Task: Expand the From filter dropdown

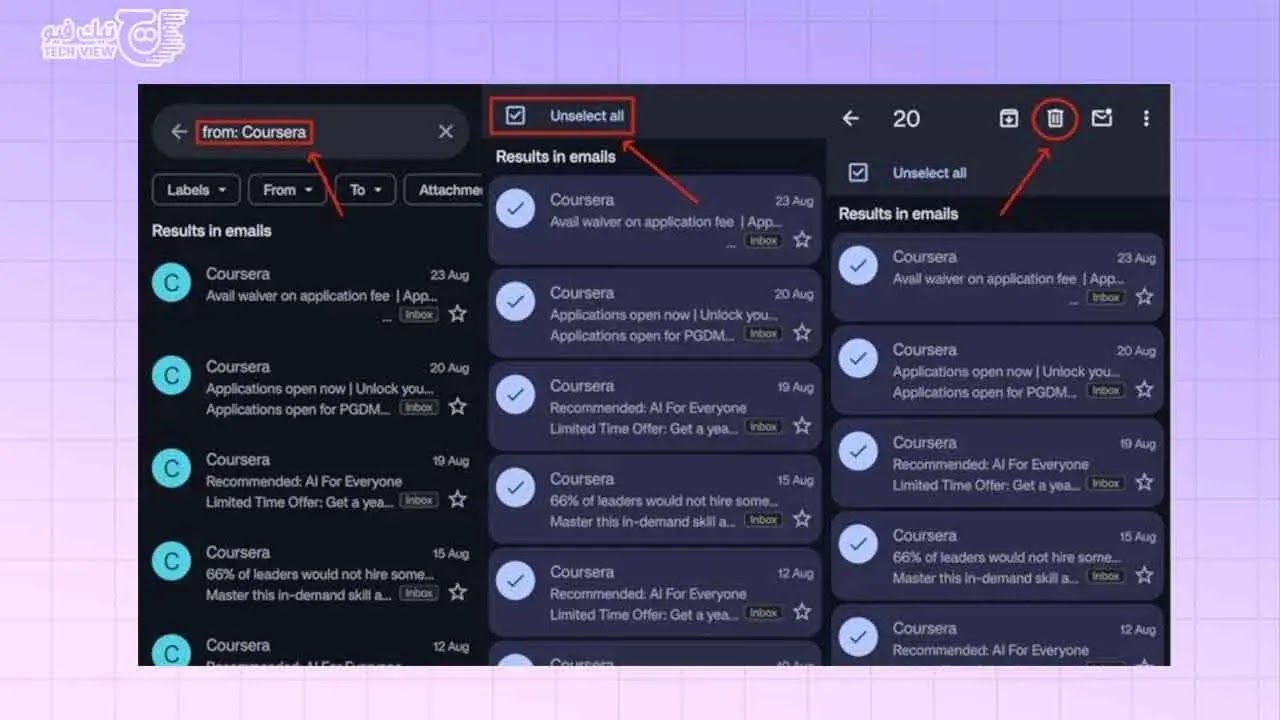Action: pos(287,190)
